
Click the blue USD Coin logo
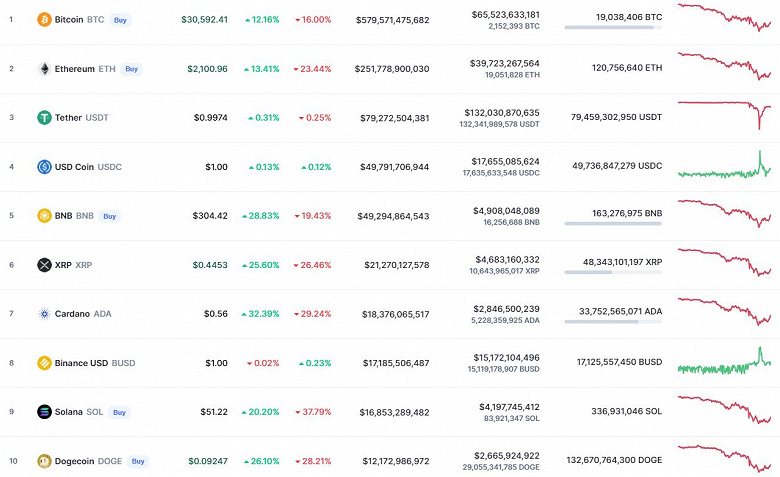point(44,167)
